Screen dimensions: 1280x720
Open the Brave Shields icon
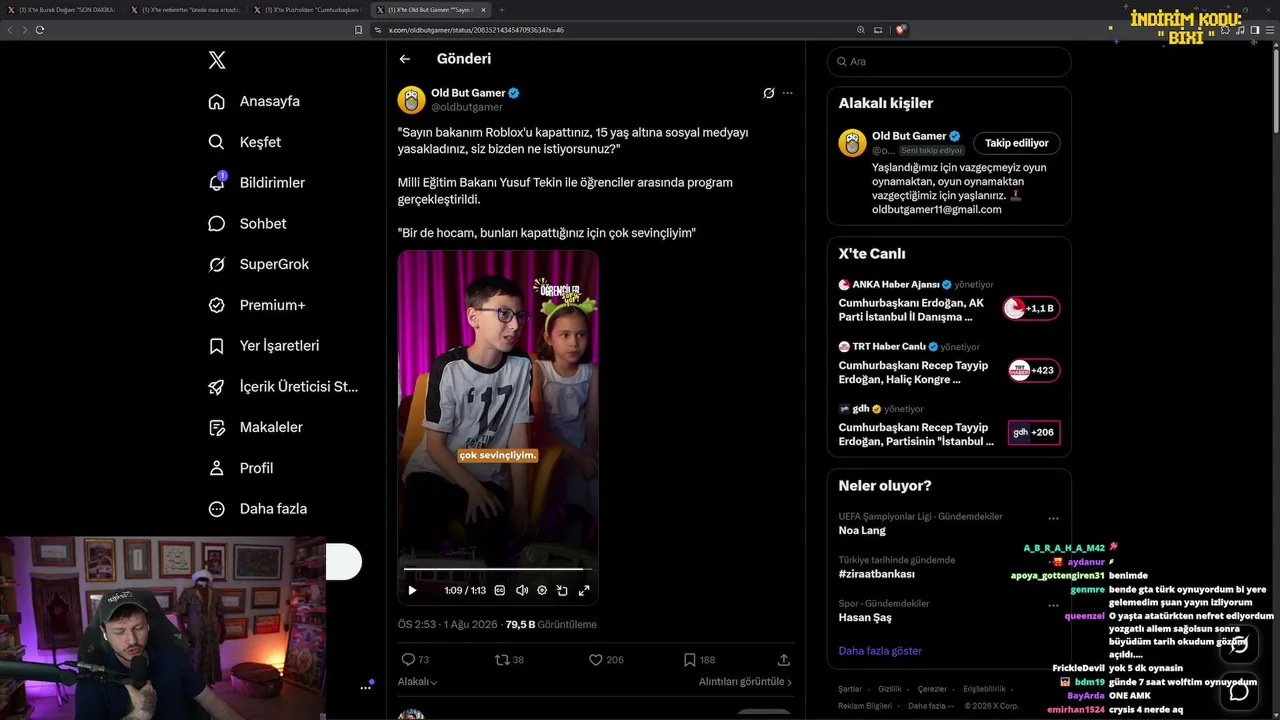pos(900,30)
